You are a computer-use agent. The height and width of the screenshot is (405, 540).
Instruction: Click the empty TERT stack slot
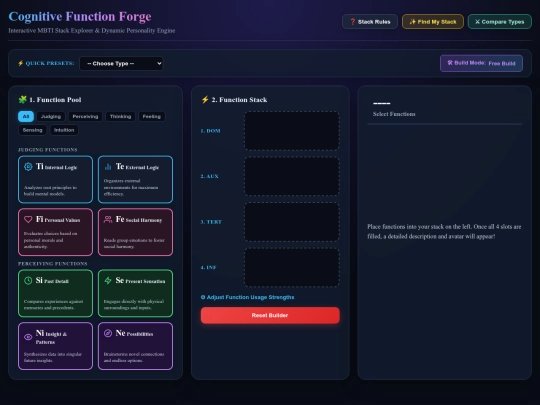(292, 222)
